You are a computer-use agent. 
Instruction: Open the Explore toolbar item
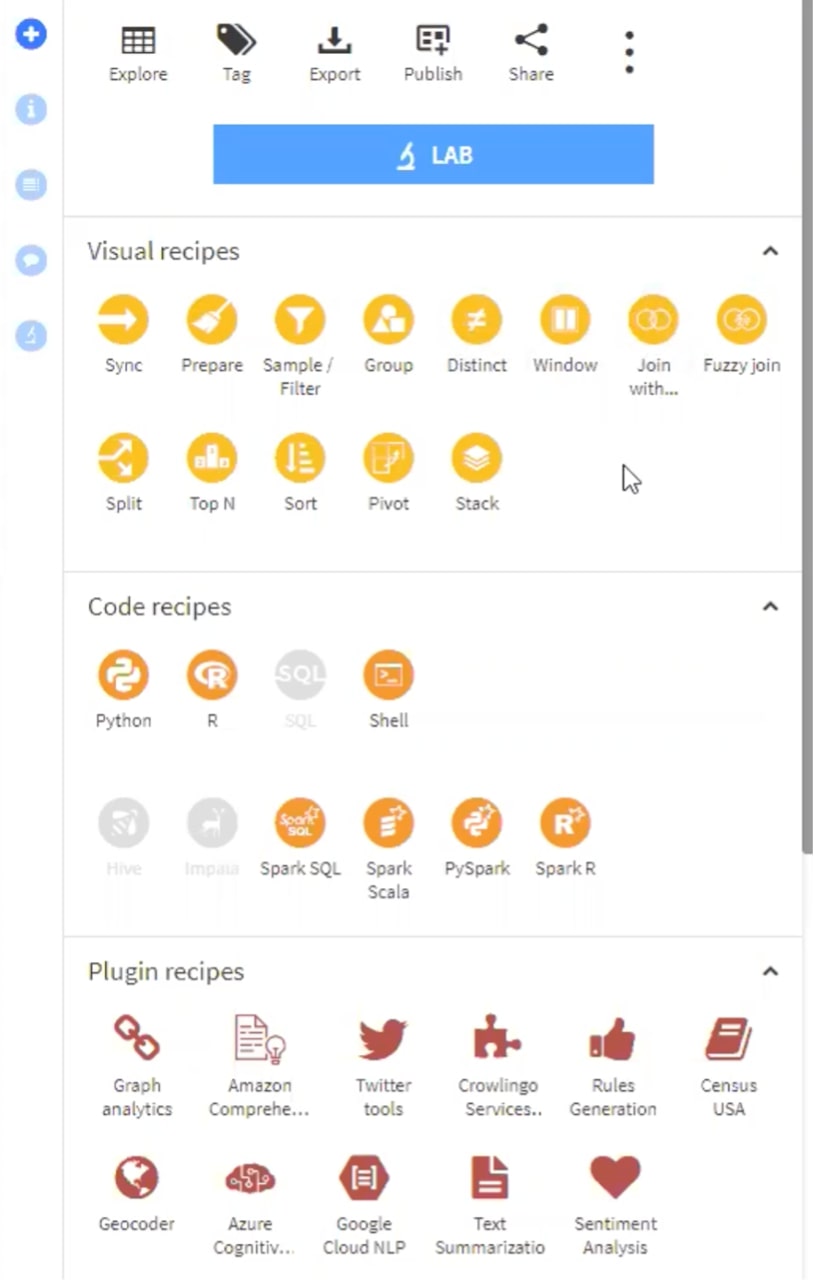138,54
